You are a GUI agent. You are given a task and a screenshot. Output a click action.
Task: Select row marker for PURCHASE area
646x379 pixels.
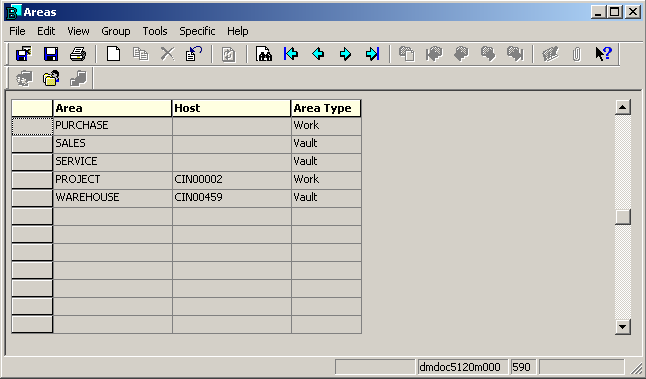(x=32, y=126)
